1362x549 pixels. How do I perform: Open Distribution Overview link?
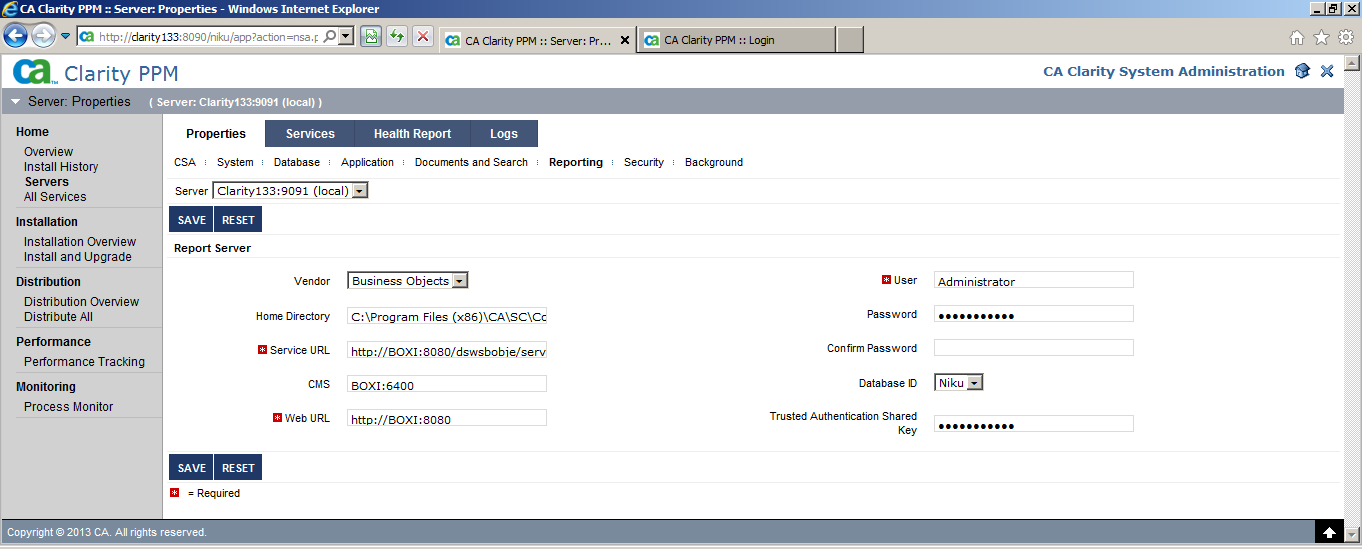click(82, 302)
